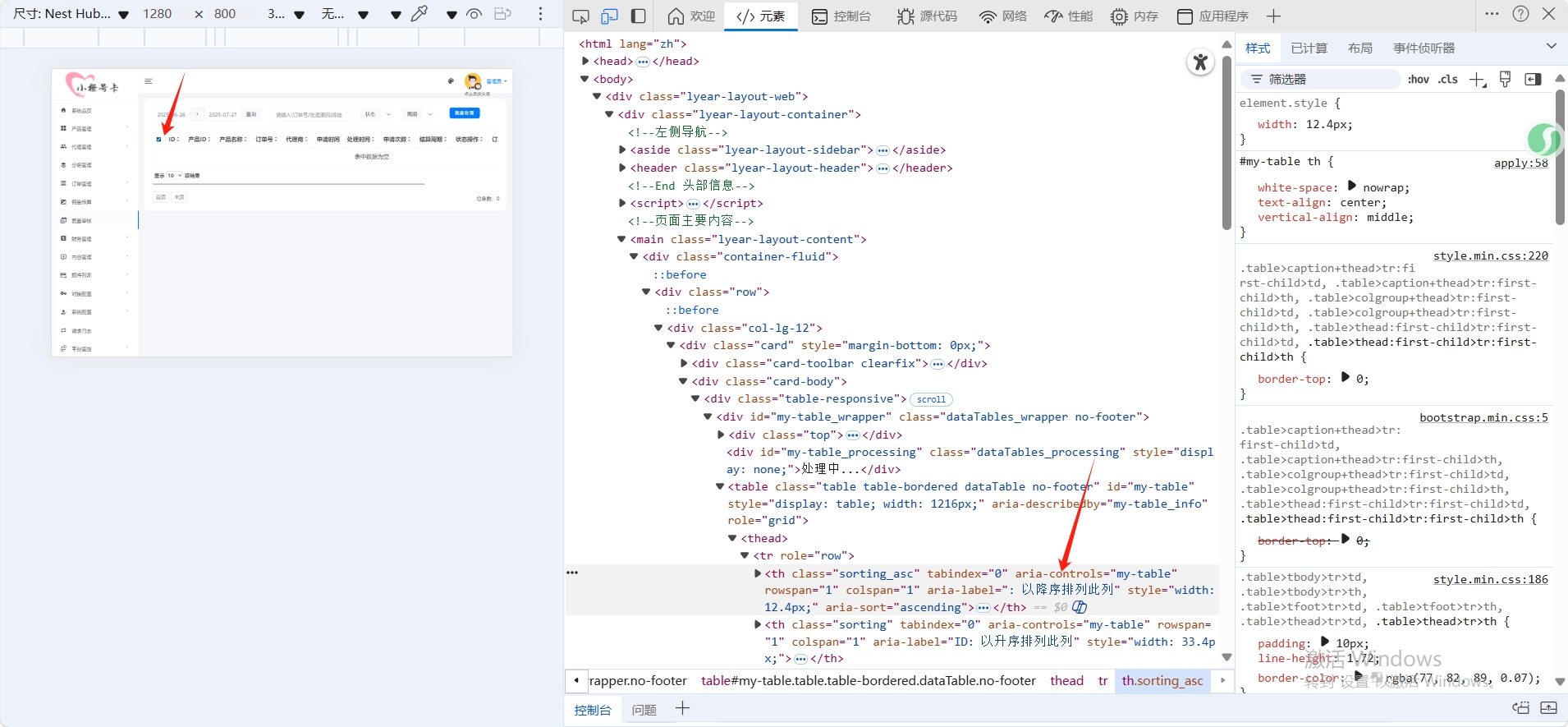
Task: Collapse the body element node
Action: [x=585, y=79]
